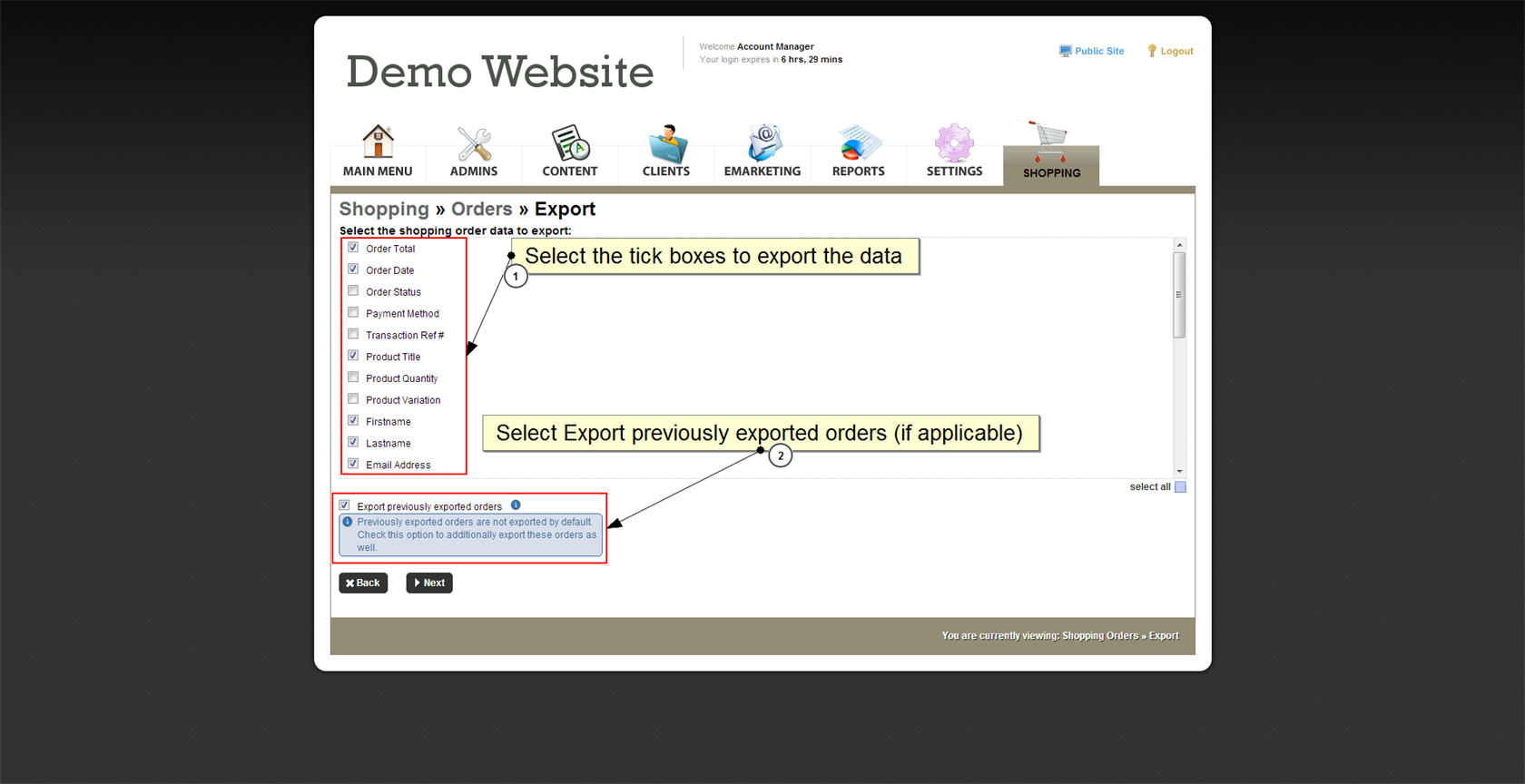
Task: Open the Content document icon
Action: pyautogui.click(x=570, y=143)
